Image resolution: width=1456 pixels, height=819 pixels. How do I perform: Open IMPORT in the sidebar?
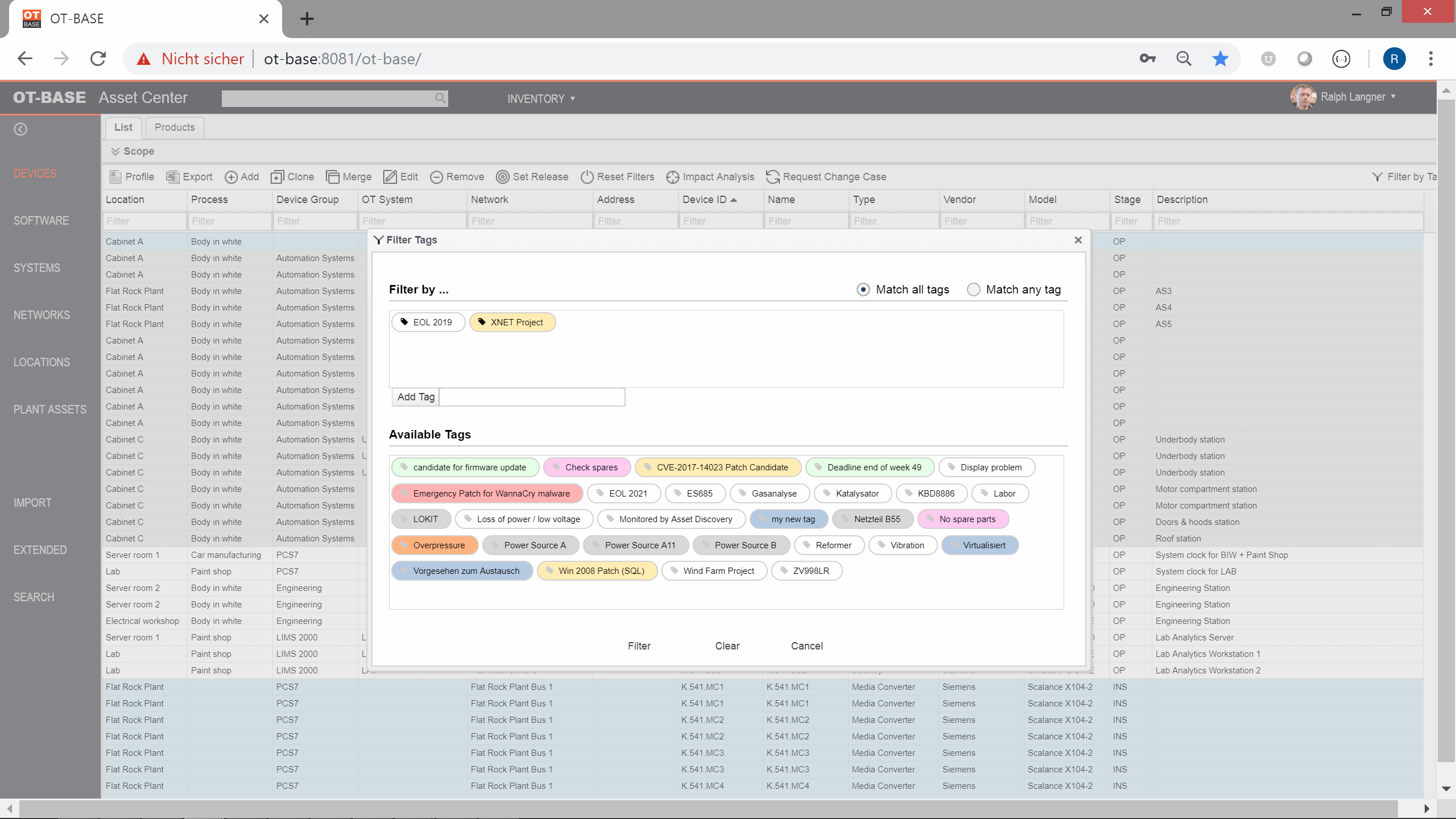[x=32, y=503]
